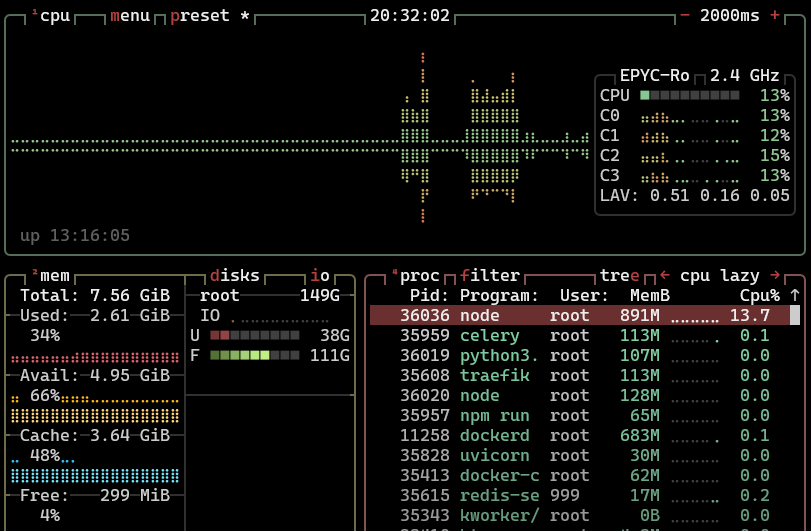Viewport: 811px width, 531px height.
Task: Open the menu option in header
Action: 130,16
